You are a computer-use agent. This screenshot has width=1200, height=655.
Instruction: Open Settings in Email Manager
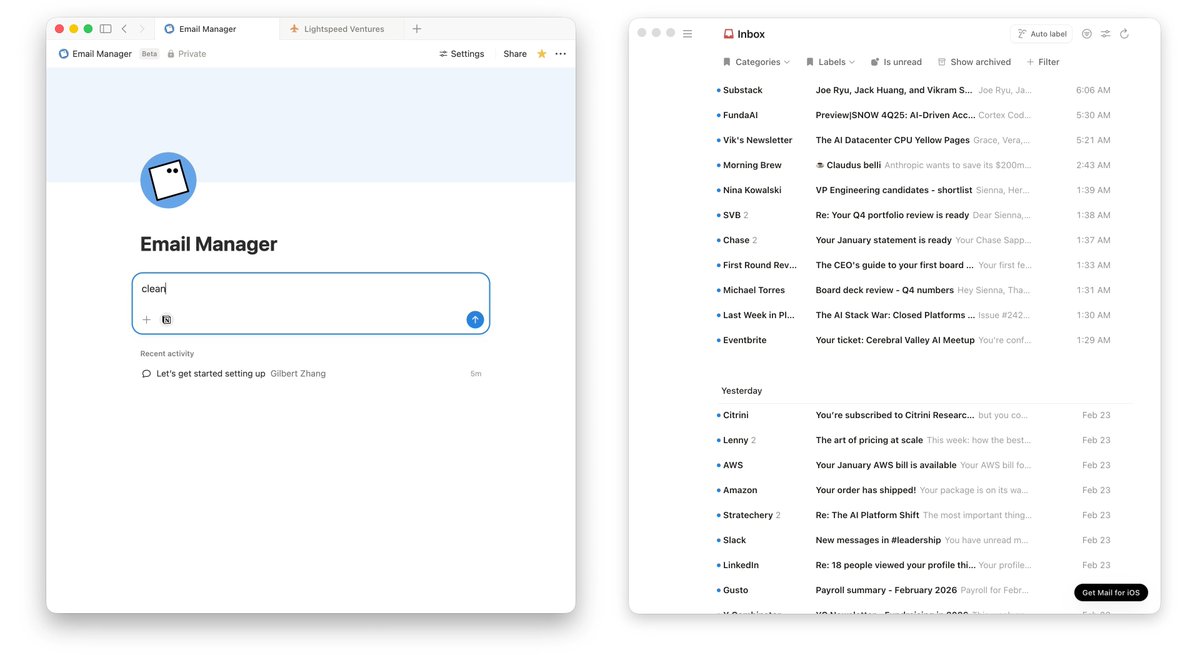462,54
